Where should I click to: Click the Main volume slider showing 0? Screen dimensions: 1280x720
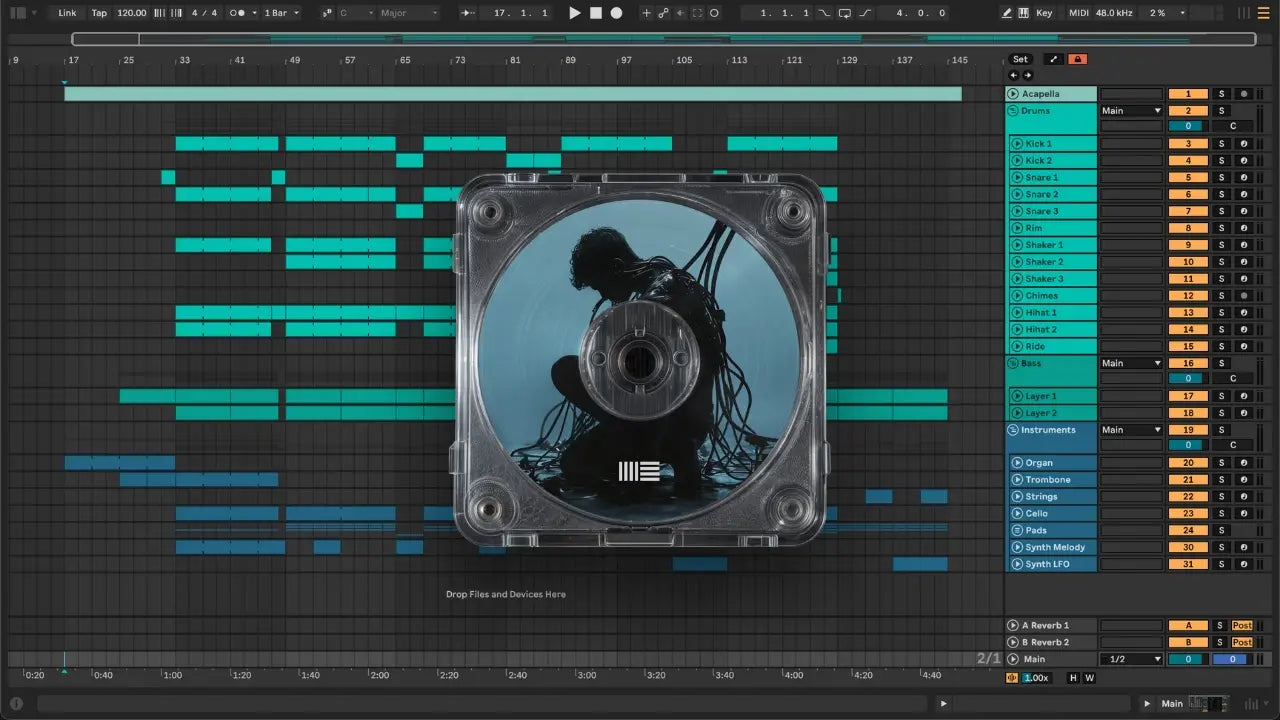click(x=1188, y=659)
